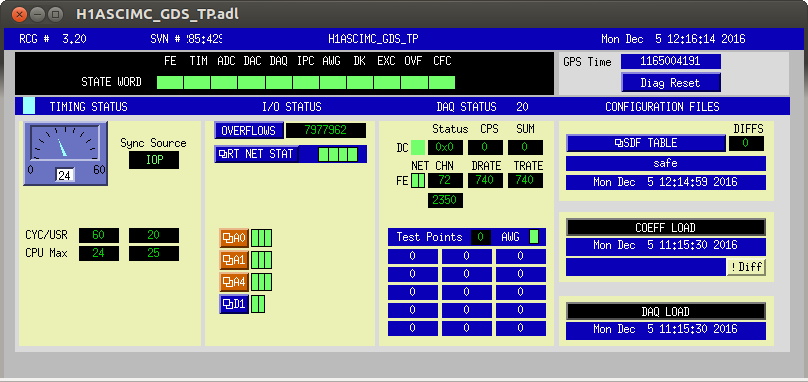Click the !Diff button
The width and height of the screenshot is (808, 382).
(746, 267)
